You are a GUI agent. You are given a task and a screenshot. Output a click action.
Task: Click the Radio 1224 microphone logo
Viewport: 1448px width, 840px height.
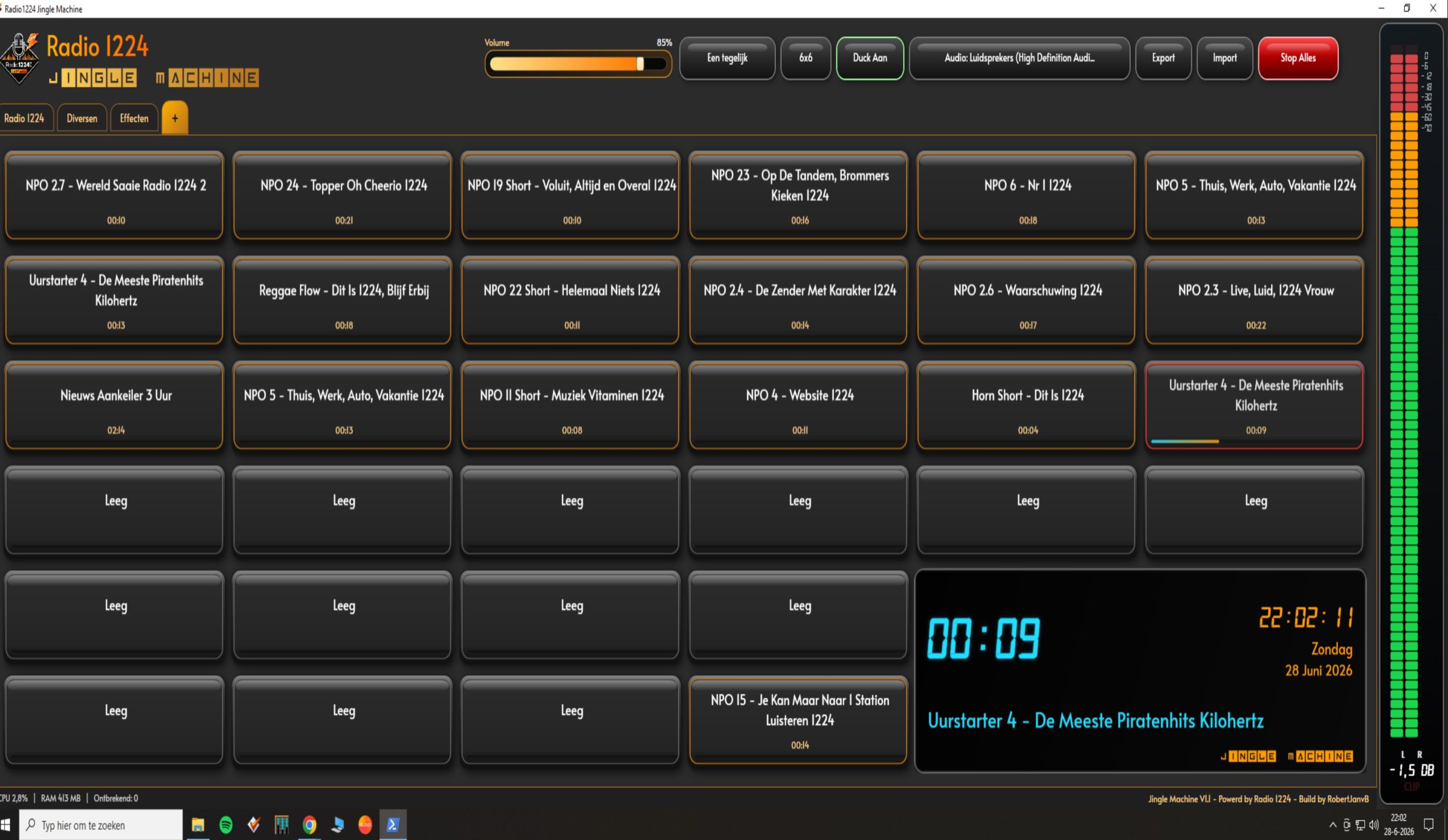[20, 59]
